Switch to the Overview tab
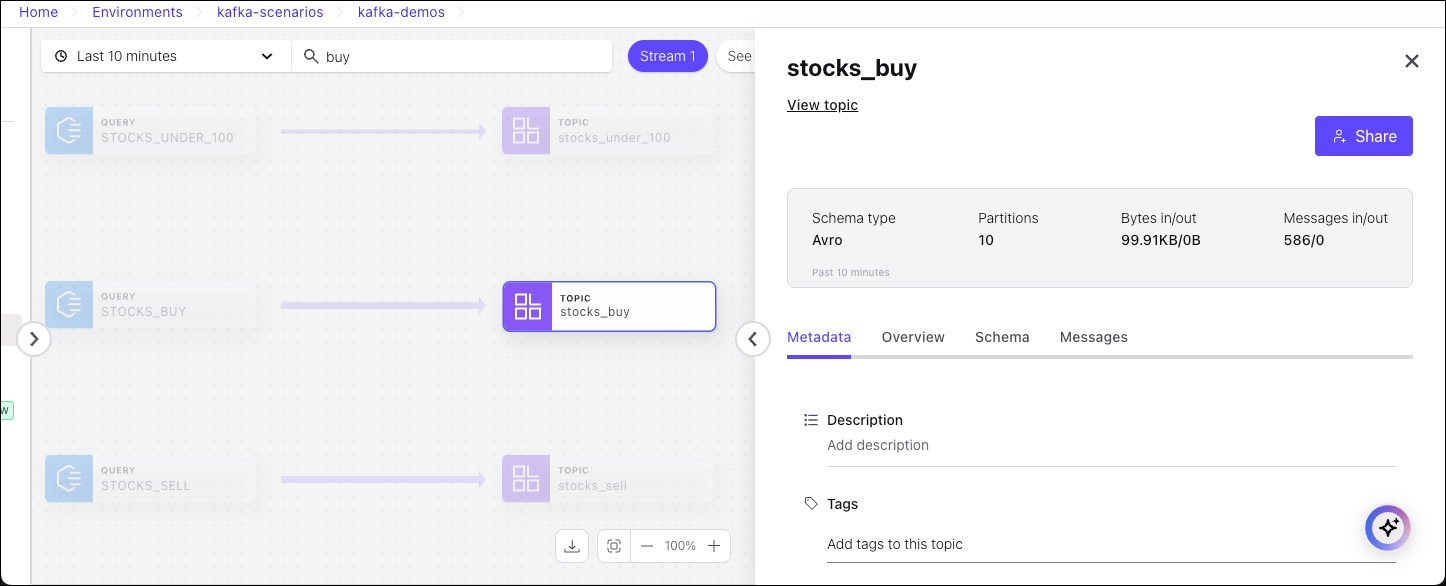 [913, 337]
